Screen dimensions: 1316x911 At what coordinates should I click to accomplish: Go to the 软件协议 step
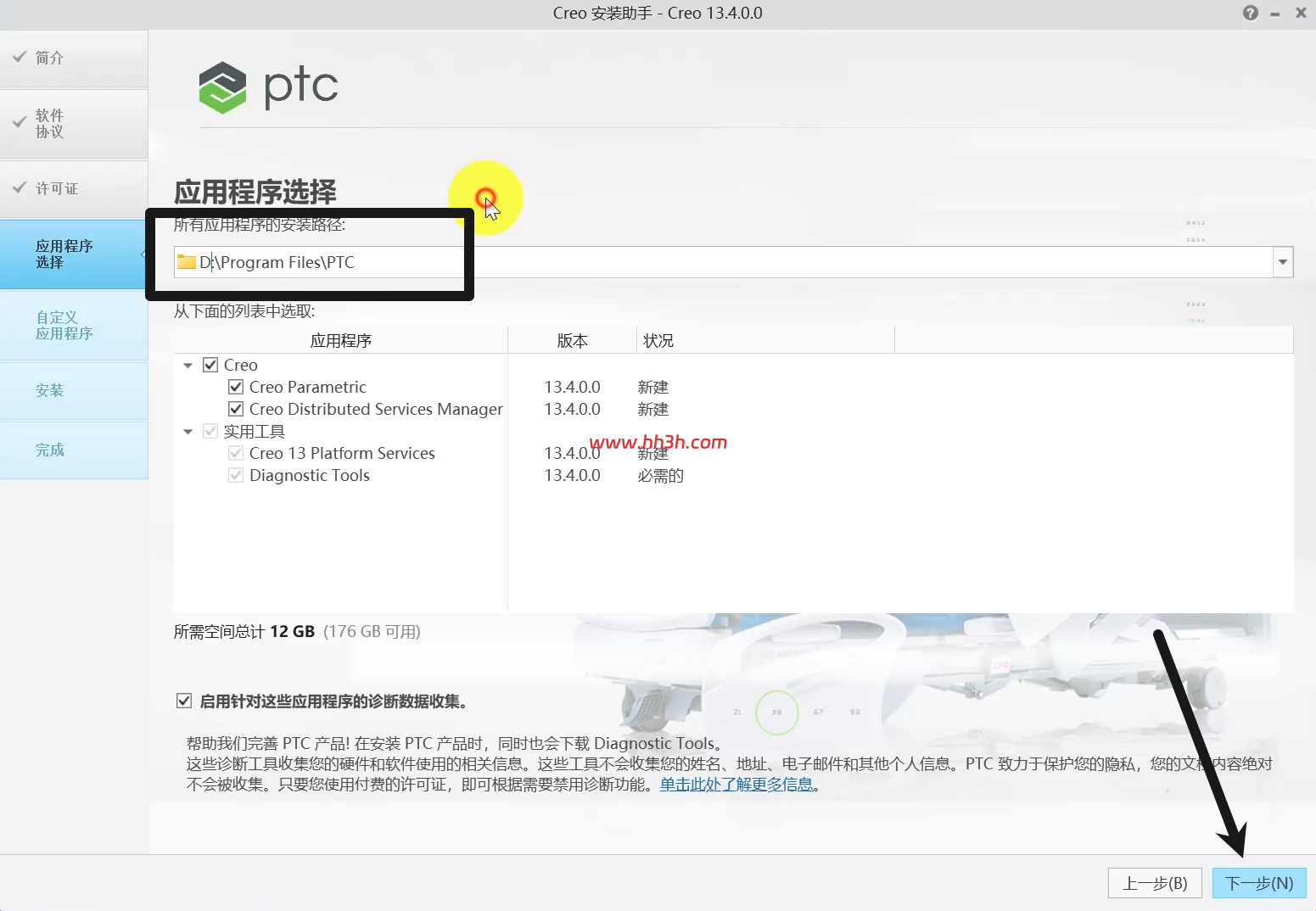74,124
